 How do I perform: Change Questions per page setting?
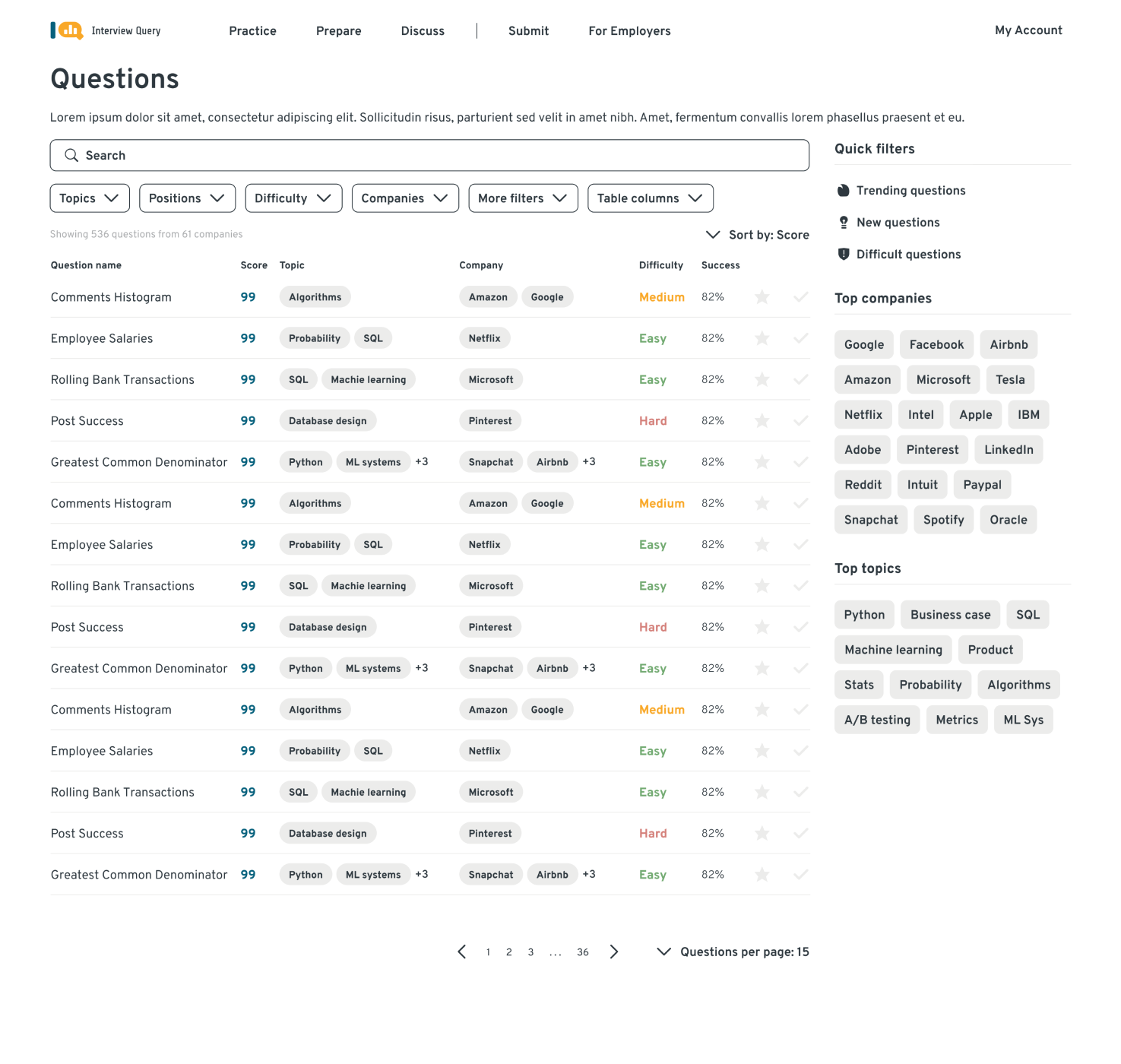pos(733,952)
